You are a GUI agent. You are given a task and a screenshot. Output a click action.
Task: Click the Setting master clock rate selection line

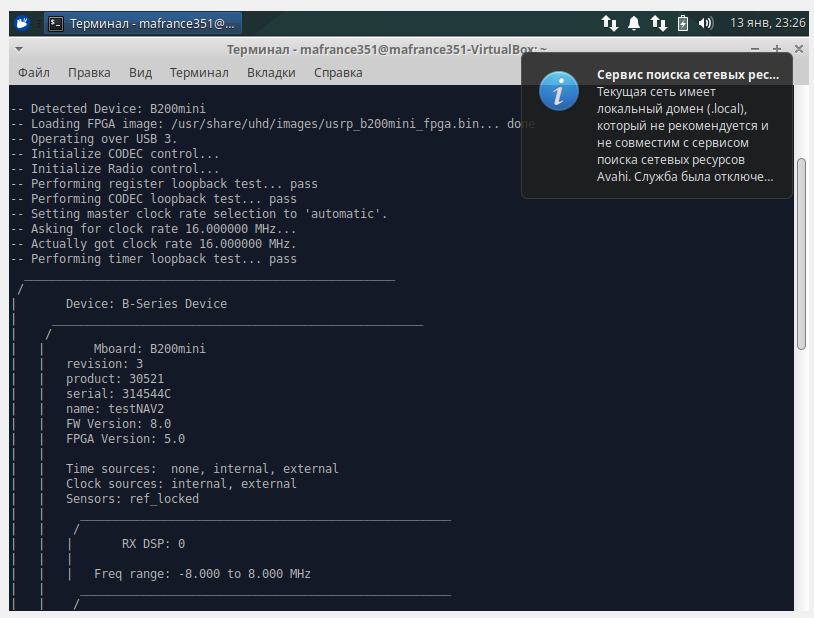click(x=199, y=214)
